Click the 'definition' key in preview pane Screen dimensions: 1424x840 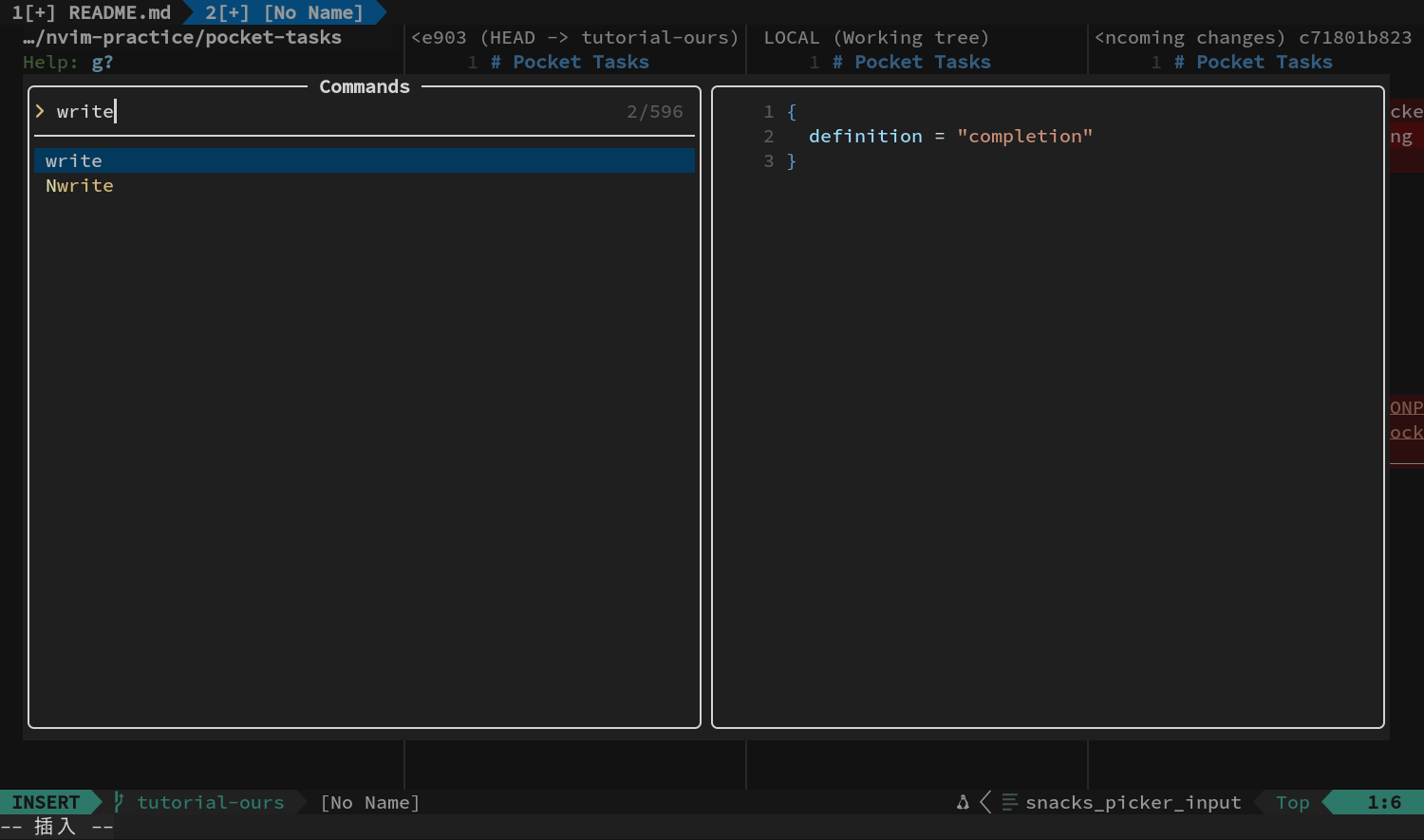click(866, 136)
